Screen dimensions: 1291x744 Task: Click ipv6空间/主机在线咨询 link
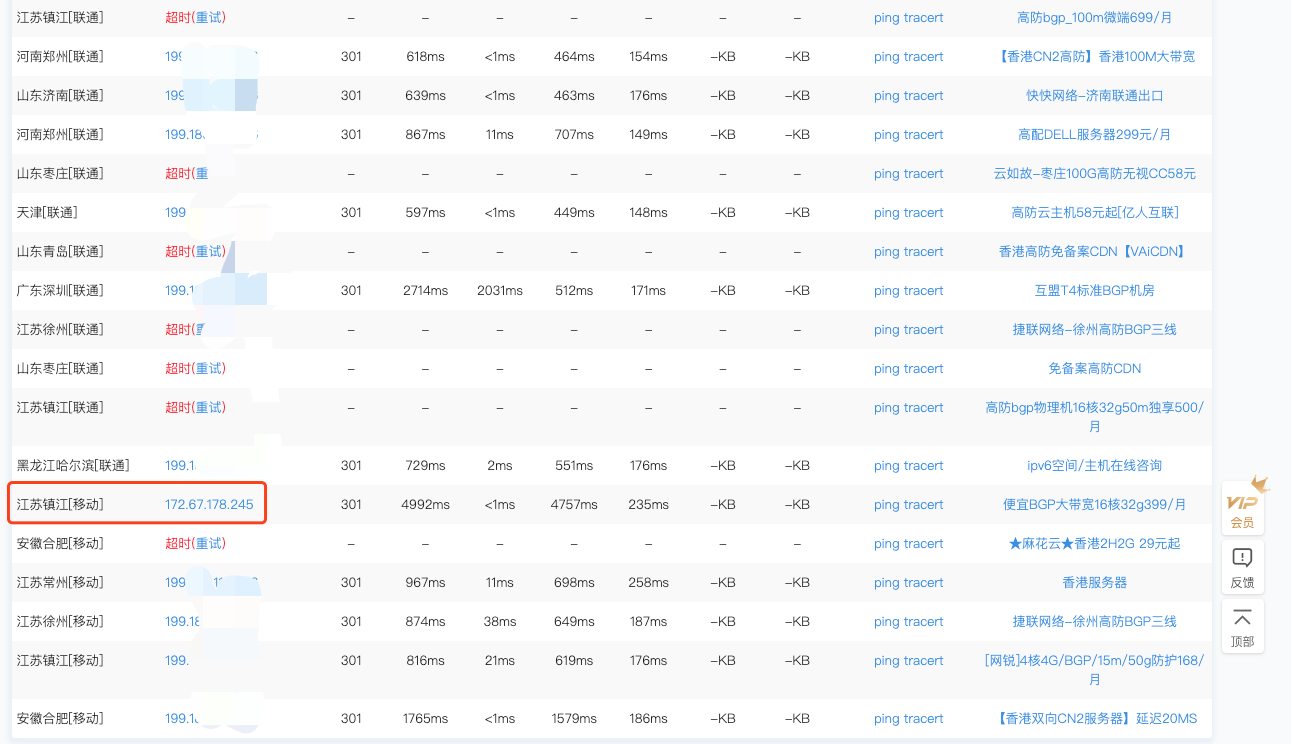(x=1094, y=466)
